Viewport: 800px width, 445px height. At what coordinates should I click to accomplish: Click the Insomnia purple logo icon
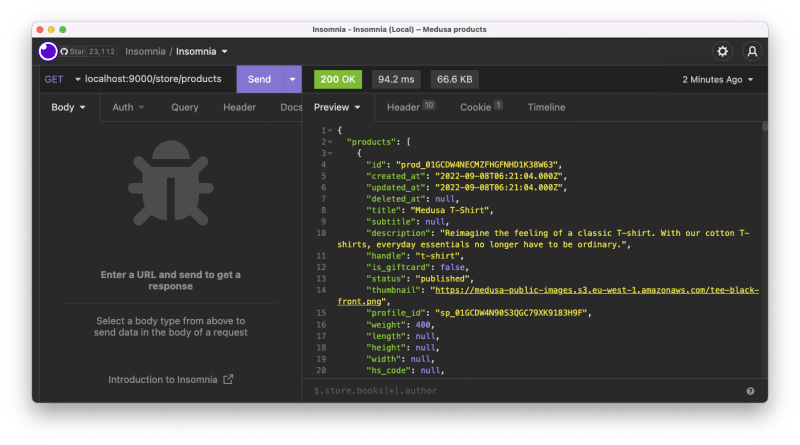[48, 52]
